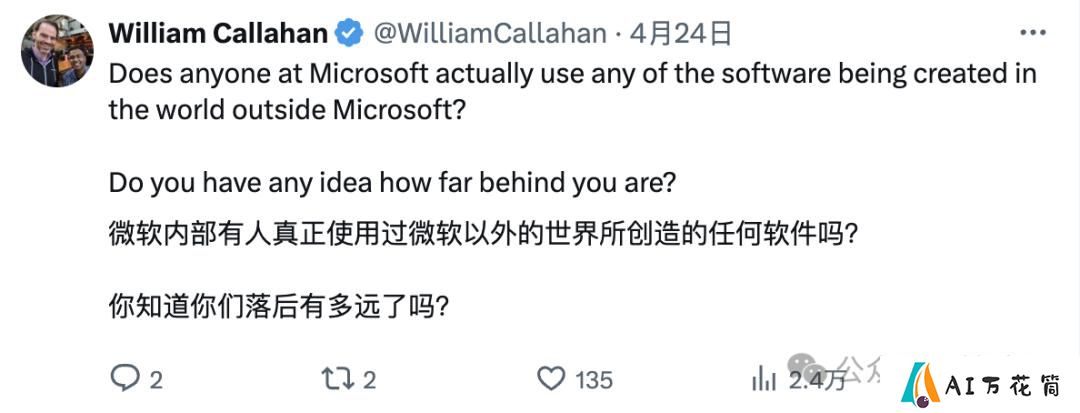
Task: Click the retweet arrows icon
Action: coord(339,379)
